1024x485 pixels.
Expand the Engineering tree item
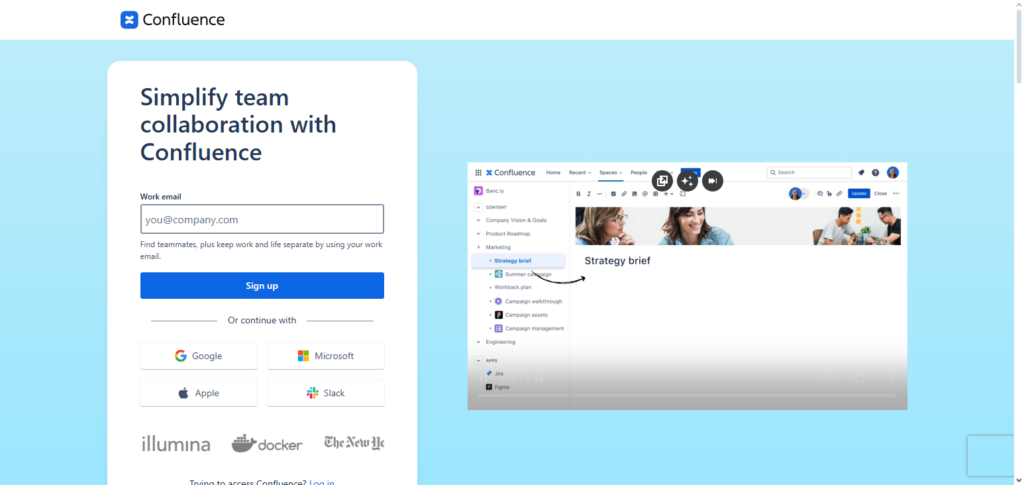pos(478,342)
